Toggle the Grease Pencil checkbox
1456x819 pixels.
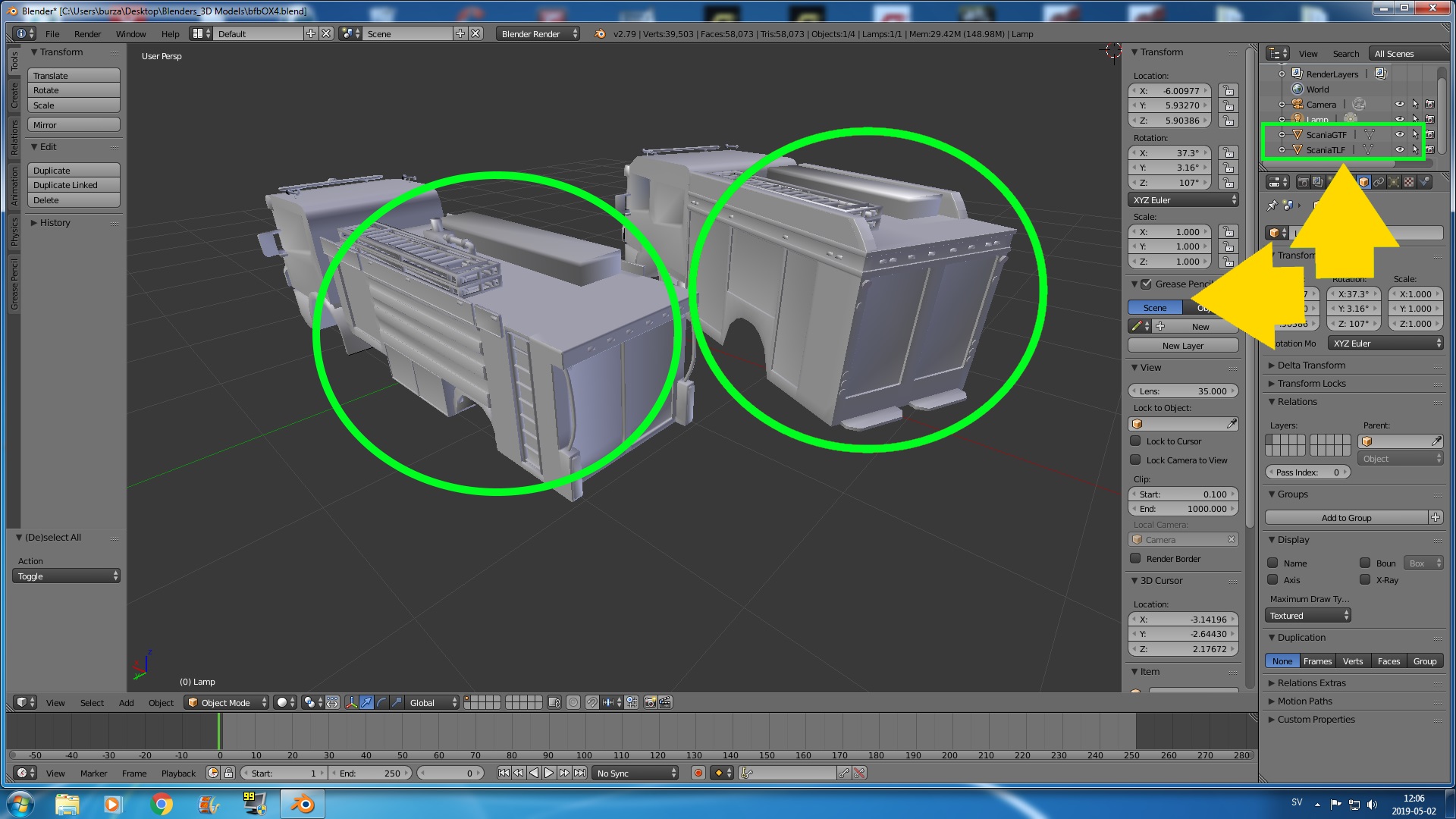[1147, 284]
